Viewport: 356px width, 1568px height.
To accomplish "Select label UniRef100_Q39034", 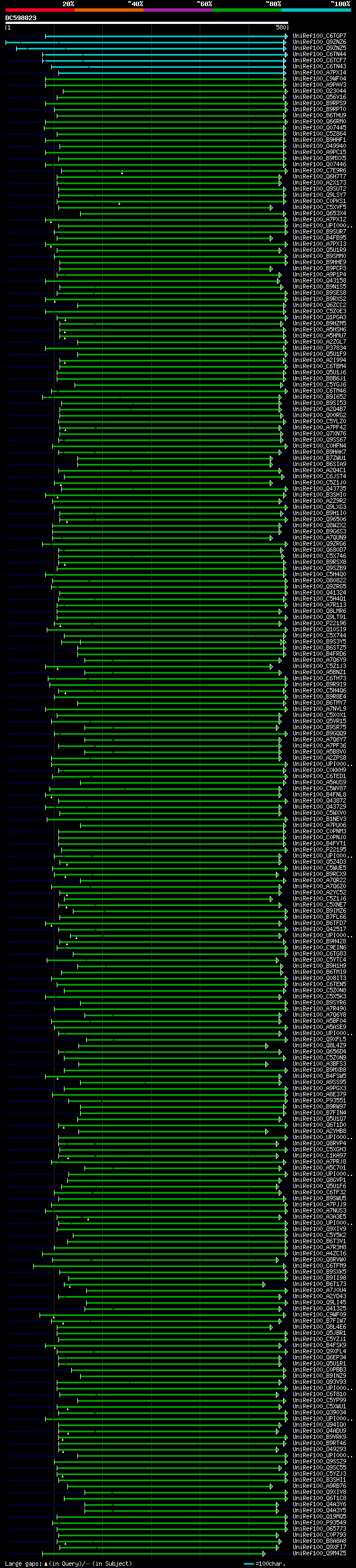I will click(319, 1412).
